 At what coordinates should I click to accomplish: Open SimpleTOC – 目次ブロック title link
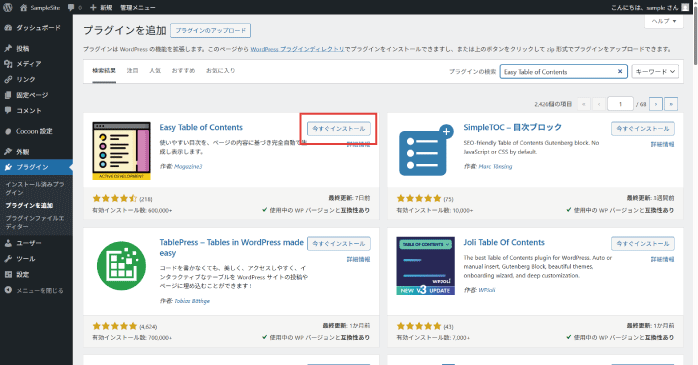[x=512, y=127]
